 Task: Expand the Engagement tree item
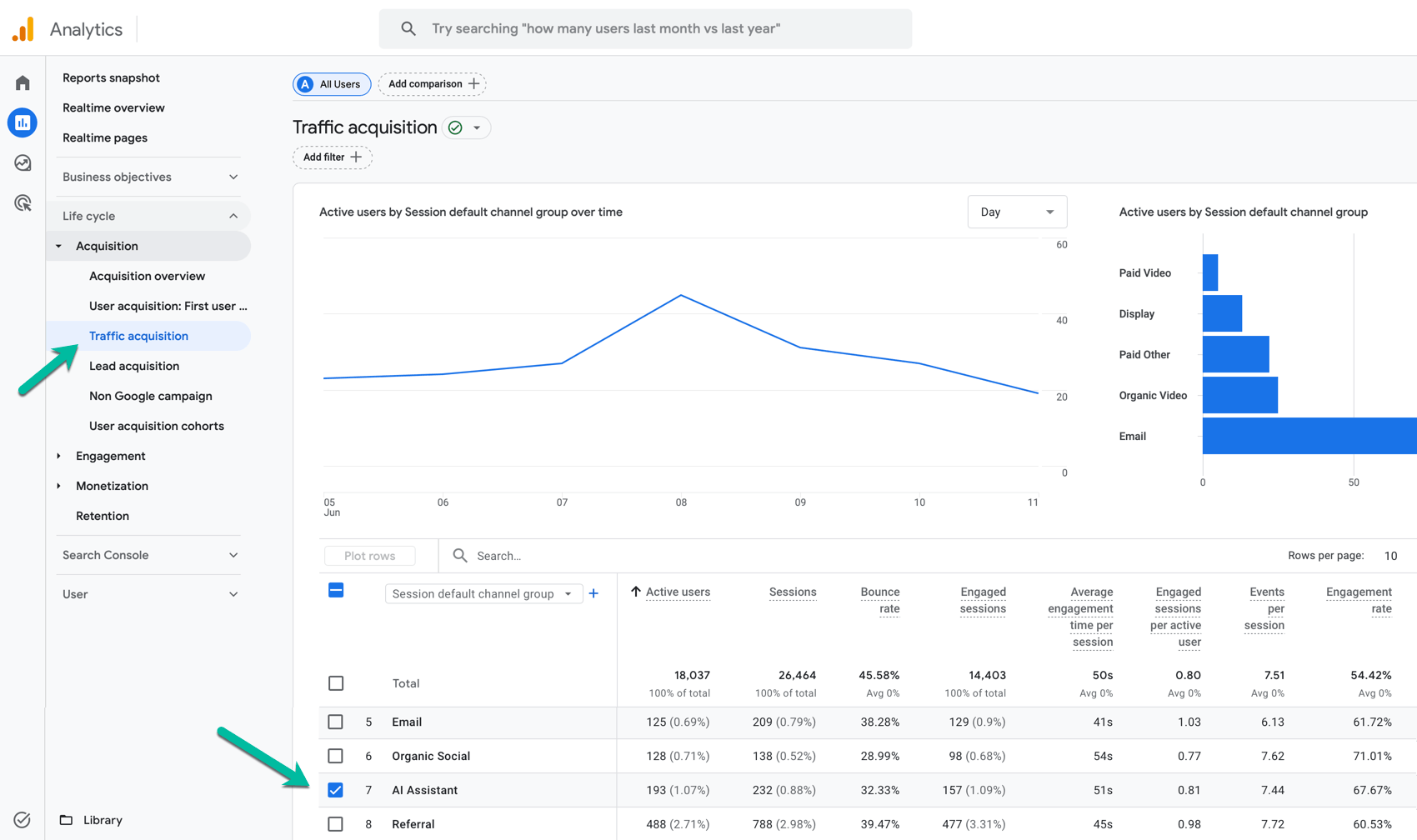58,456
